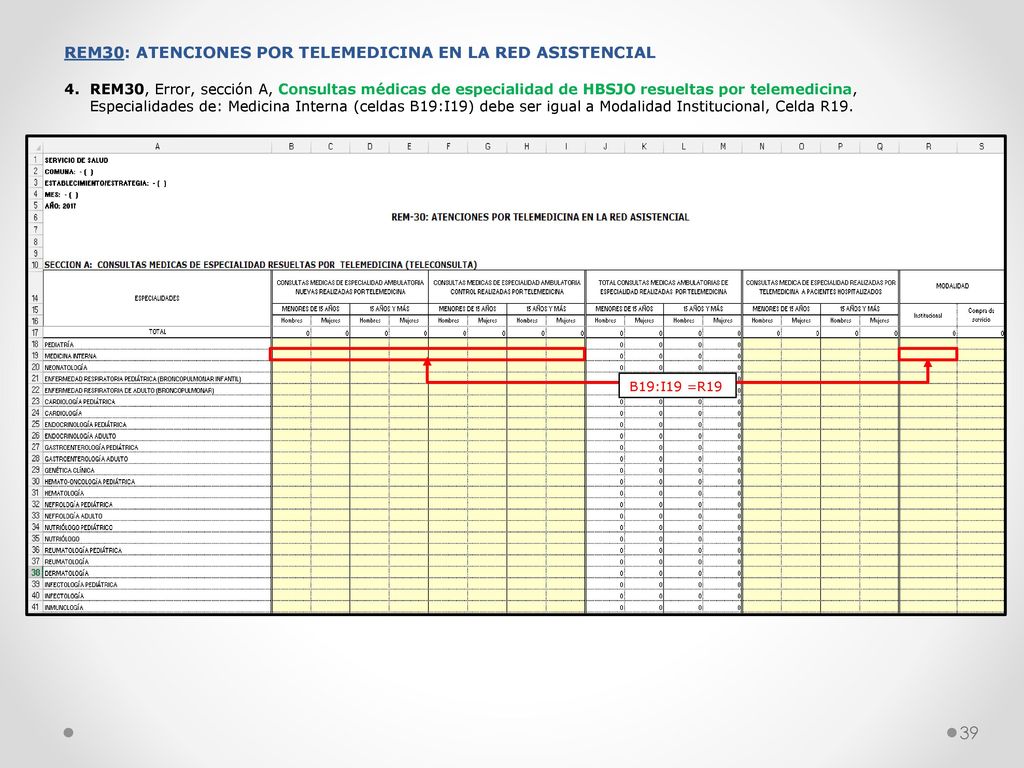1024x768 pixels.
Task: Select column S header
Action: [981, 147]
